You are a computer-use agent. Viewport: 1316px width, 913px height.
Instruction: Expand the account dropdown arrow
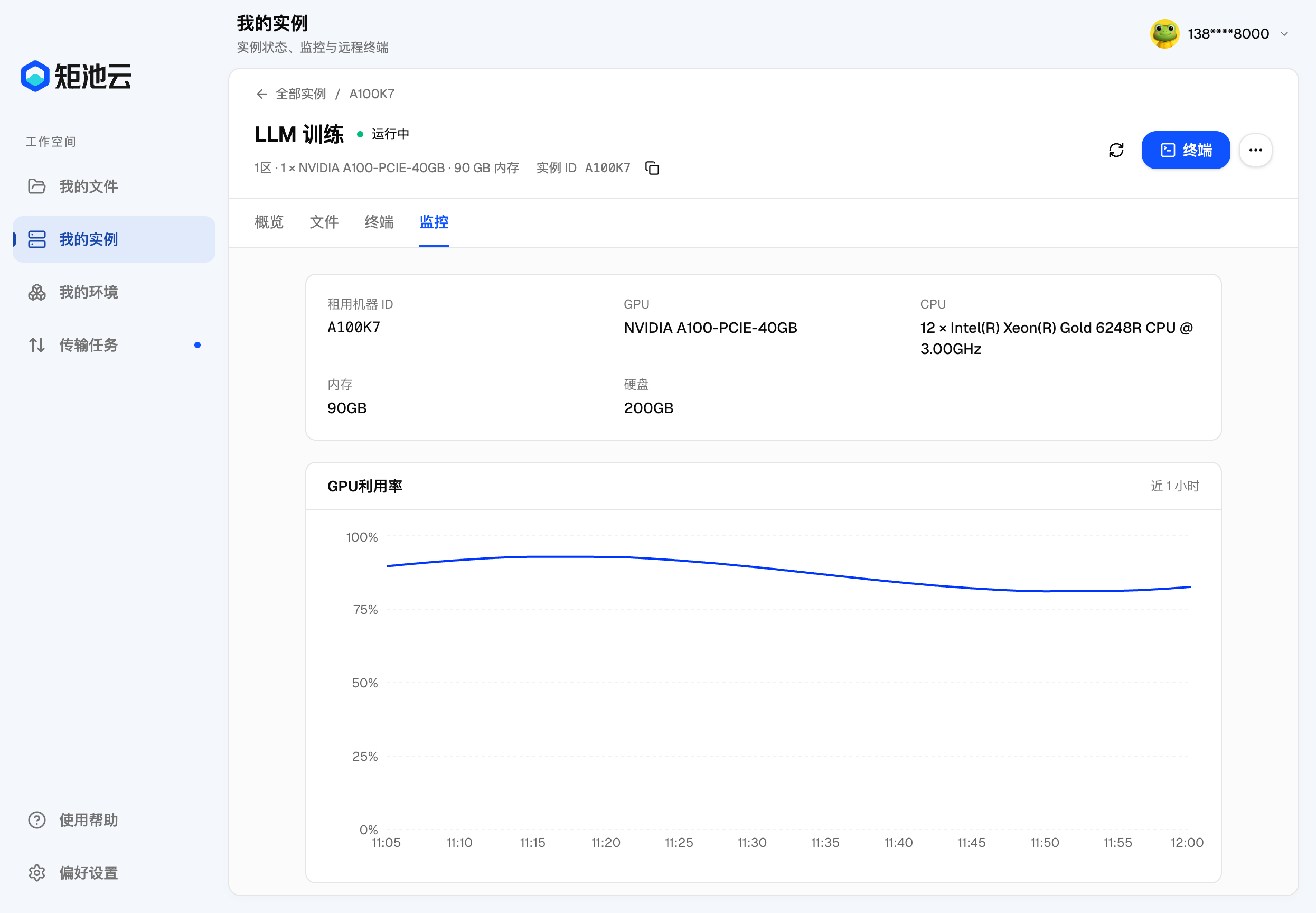[x=1284, y=34]
